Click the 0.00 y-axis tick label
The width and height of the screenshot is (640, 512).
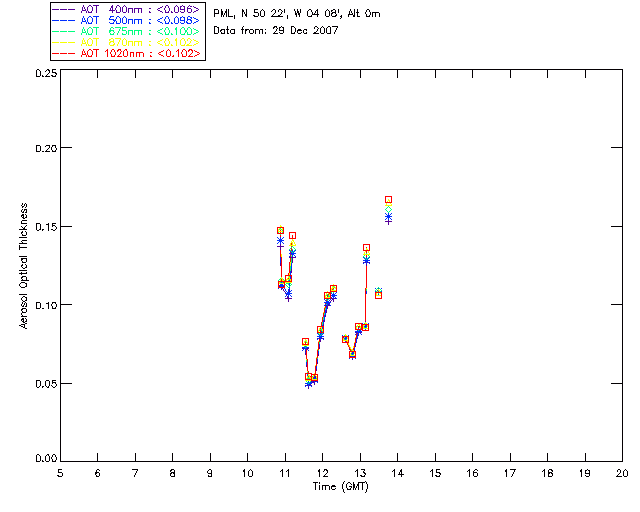coord(46,458)
